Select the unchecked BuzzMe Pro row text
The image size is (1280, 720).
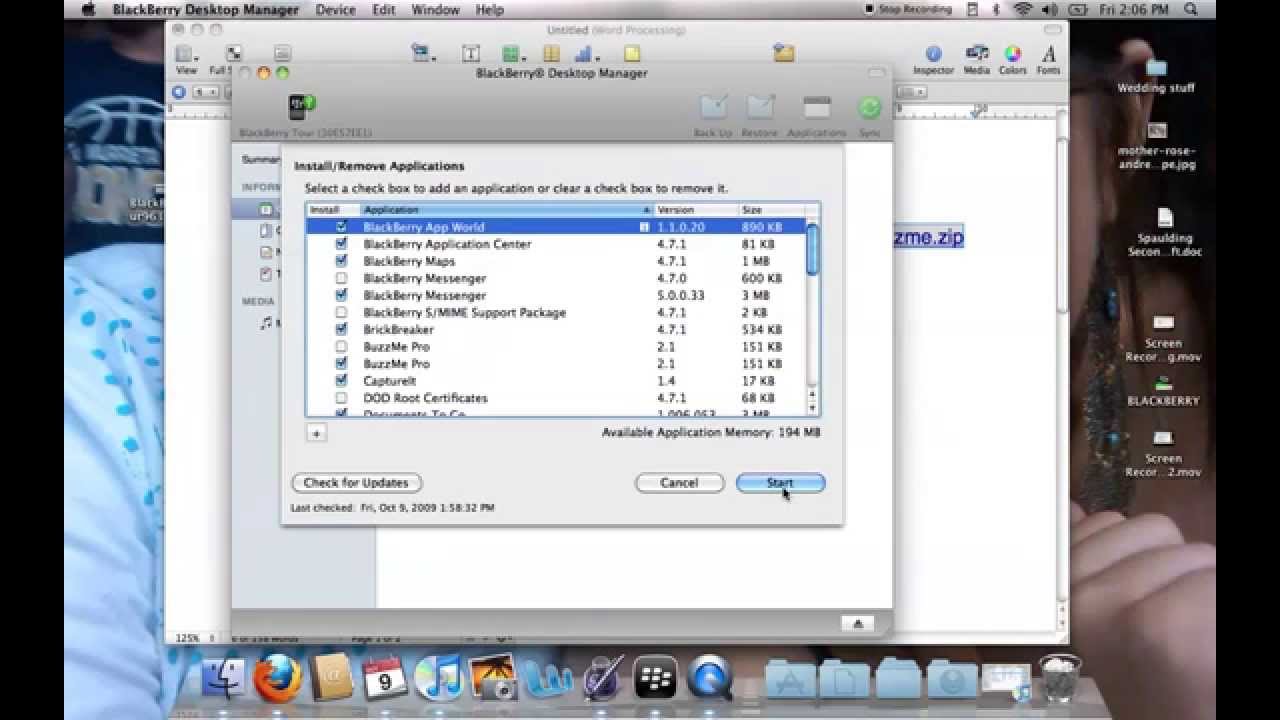pos(397,347)
